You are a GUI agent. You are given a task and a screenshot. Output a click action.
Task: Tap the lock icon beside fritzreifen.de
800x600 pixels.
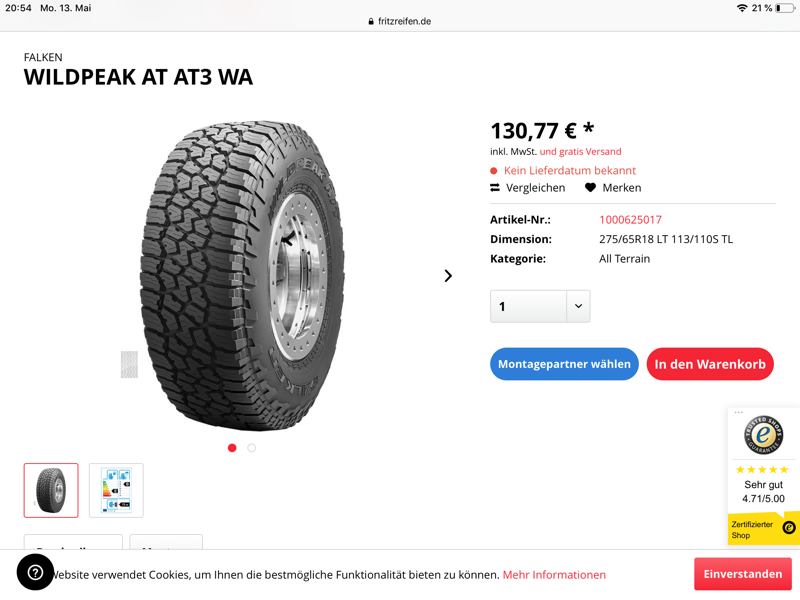371,21
